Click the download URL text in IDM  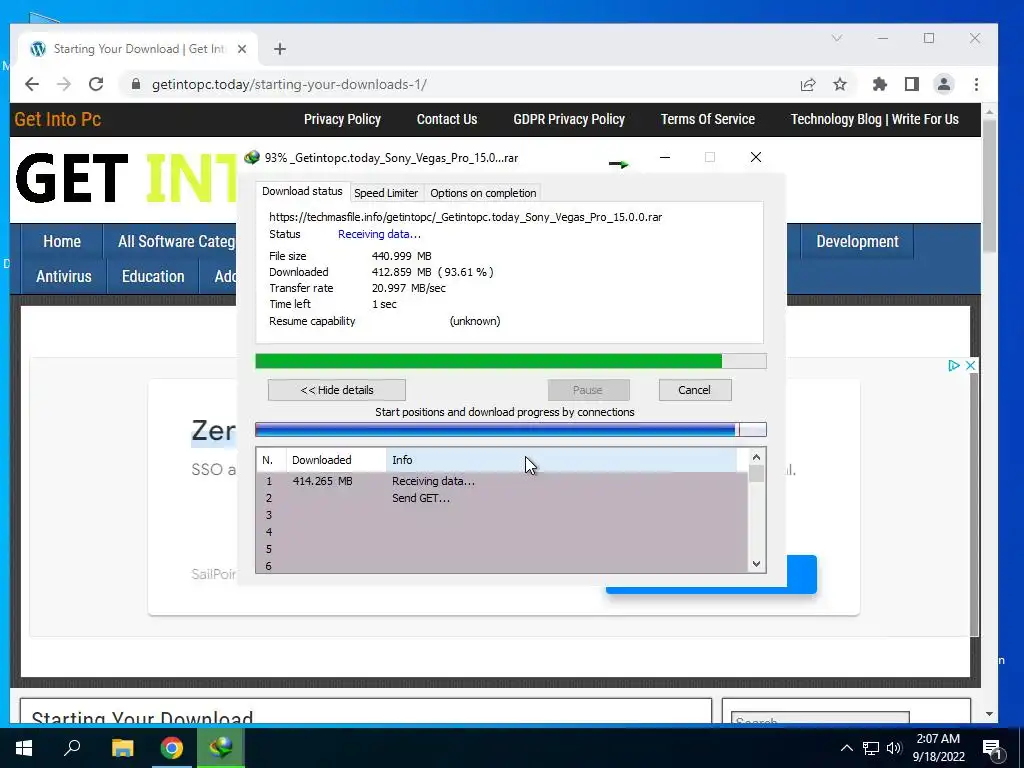click(x=466, y=217)
